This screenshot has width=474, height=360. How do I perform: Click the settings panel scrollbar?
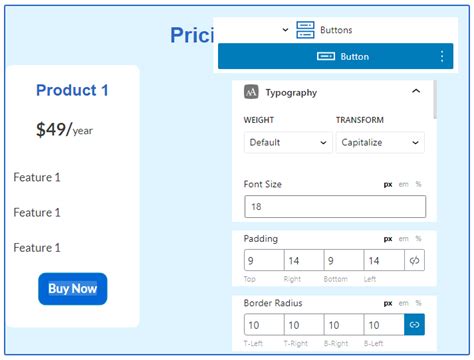coord(435,99)
